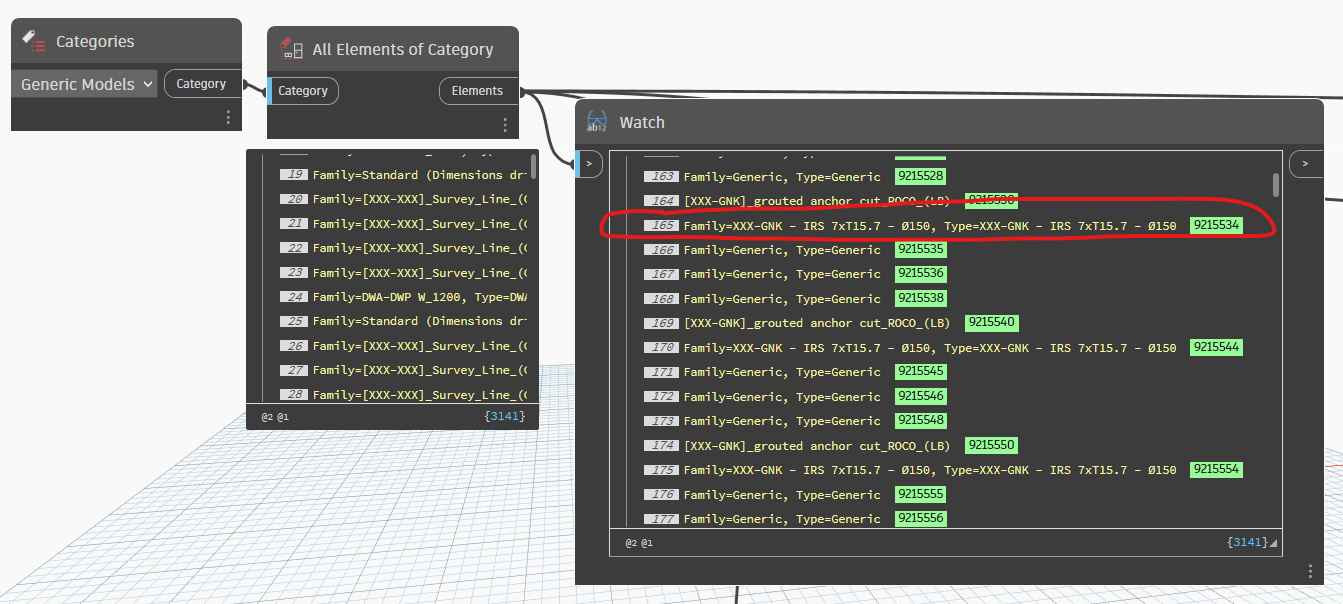Click element ID 9215536 green button
This screenshot has height=604, width=1343.
coord(920,273)
